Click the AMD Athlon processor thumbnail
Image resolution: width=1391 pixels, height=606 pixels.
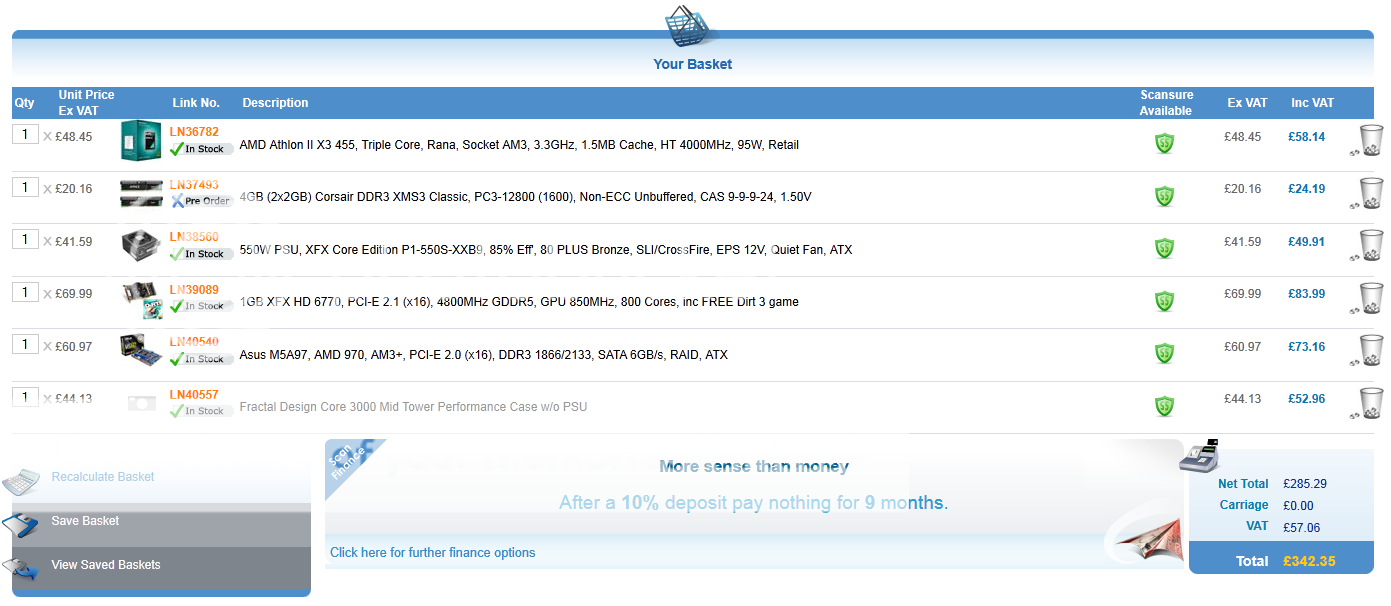(141, 141)
